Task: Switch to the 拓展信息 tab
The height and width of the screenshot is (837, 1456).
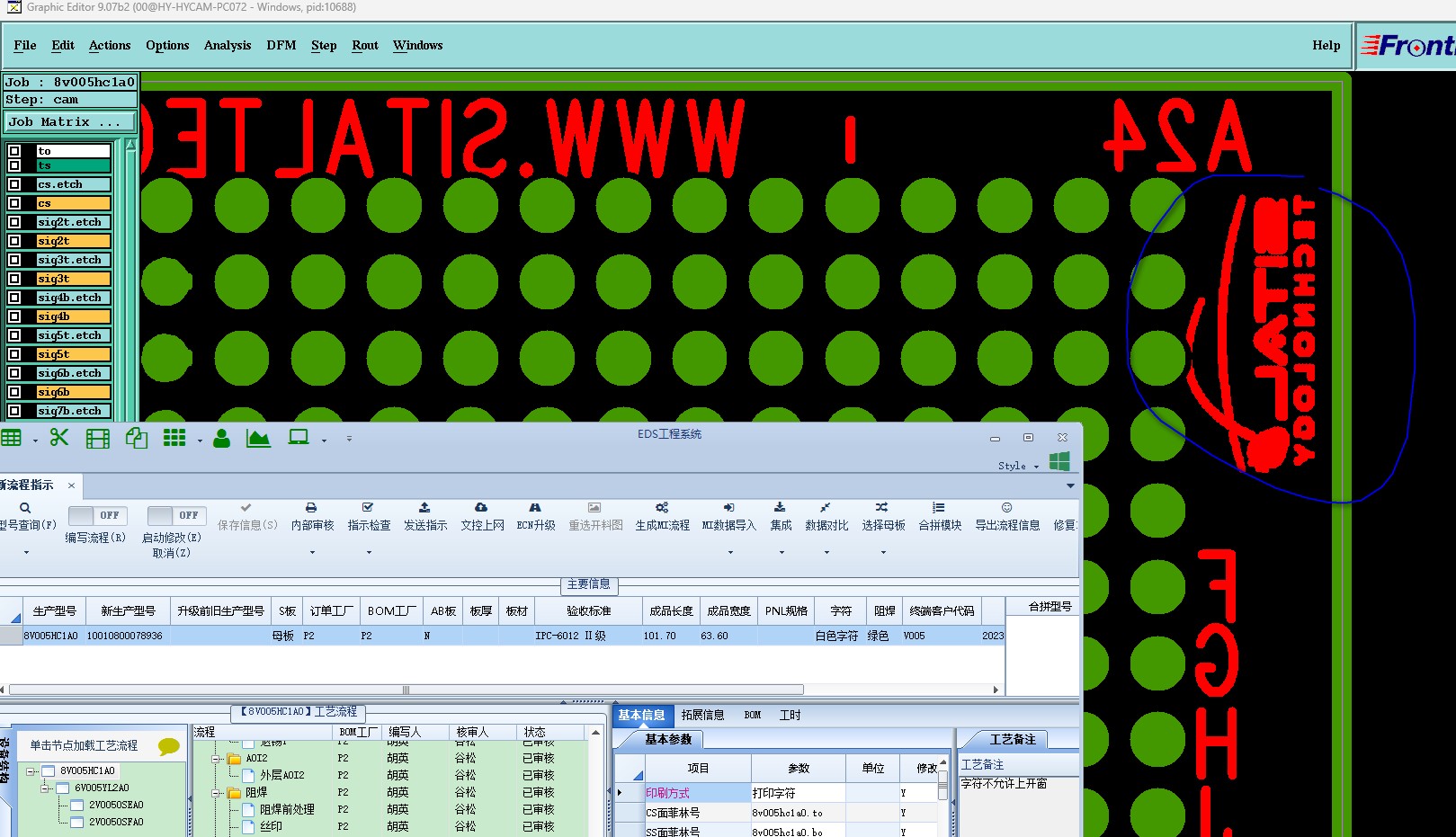Action: (x=702, y=716)
